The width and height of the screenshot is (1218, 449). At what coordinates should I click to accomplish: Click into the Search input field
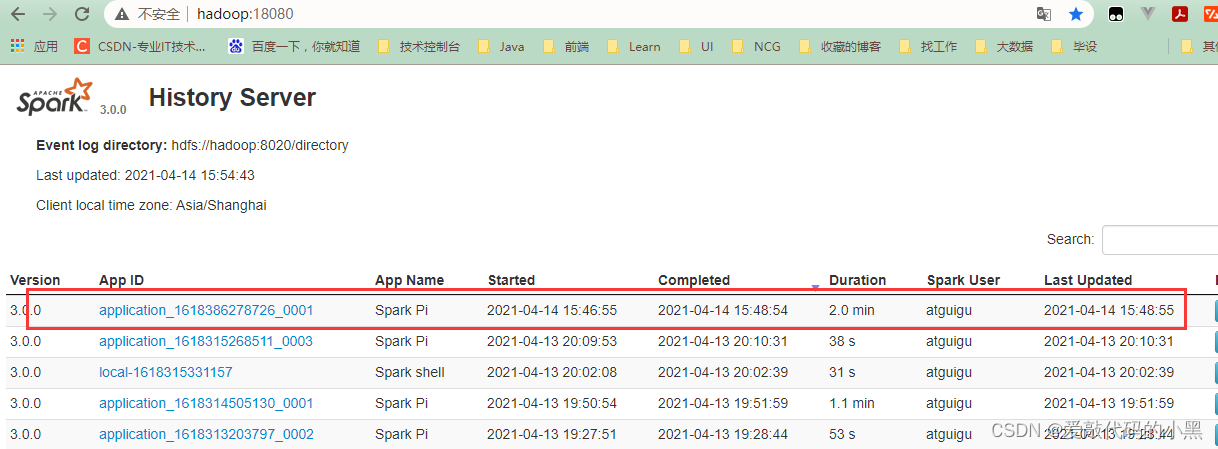(1160, 240)
